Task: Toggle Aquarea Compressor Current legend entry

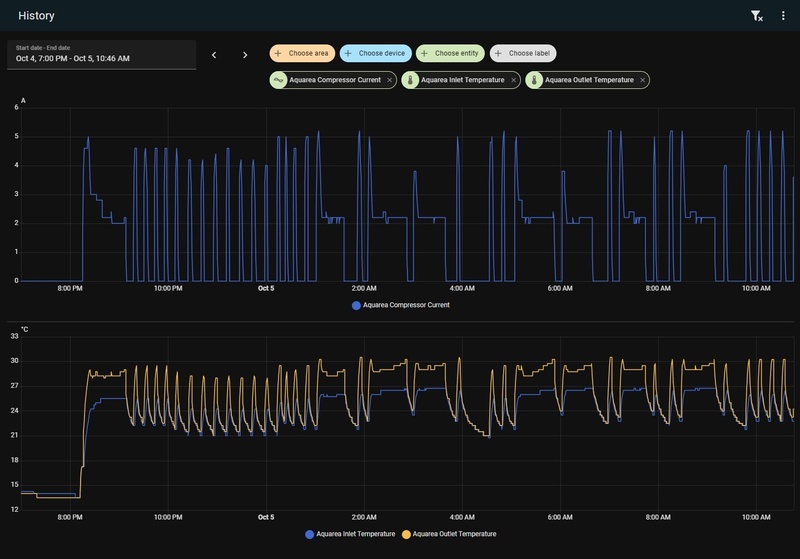Action: pos(401,305)
